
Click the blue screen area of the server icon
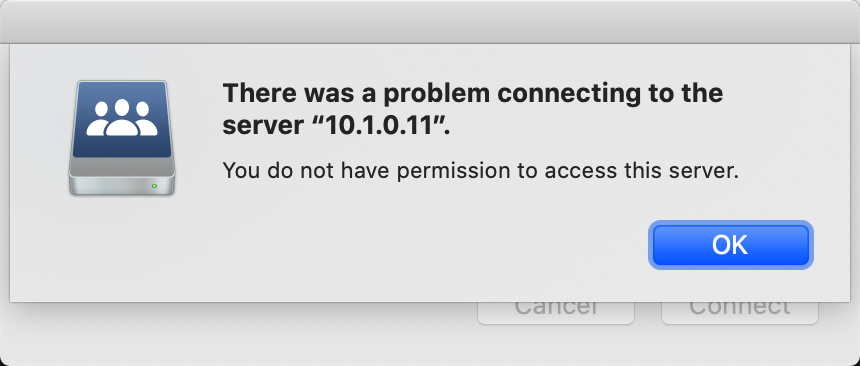pos(120,120)
